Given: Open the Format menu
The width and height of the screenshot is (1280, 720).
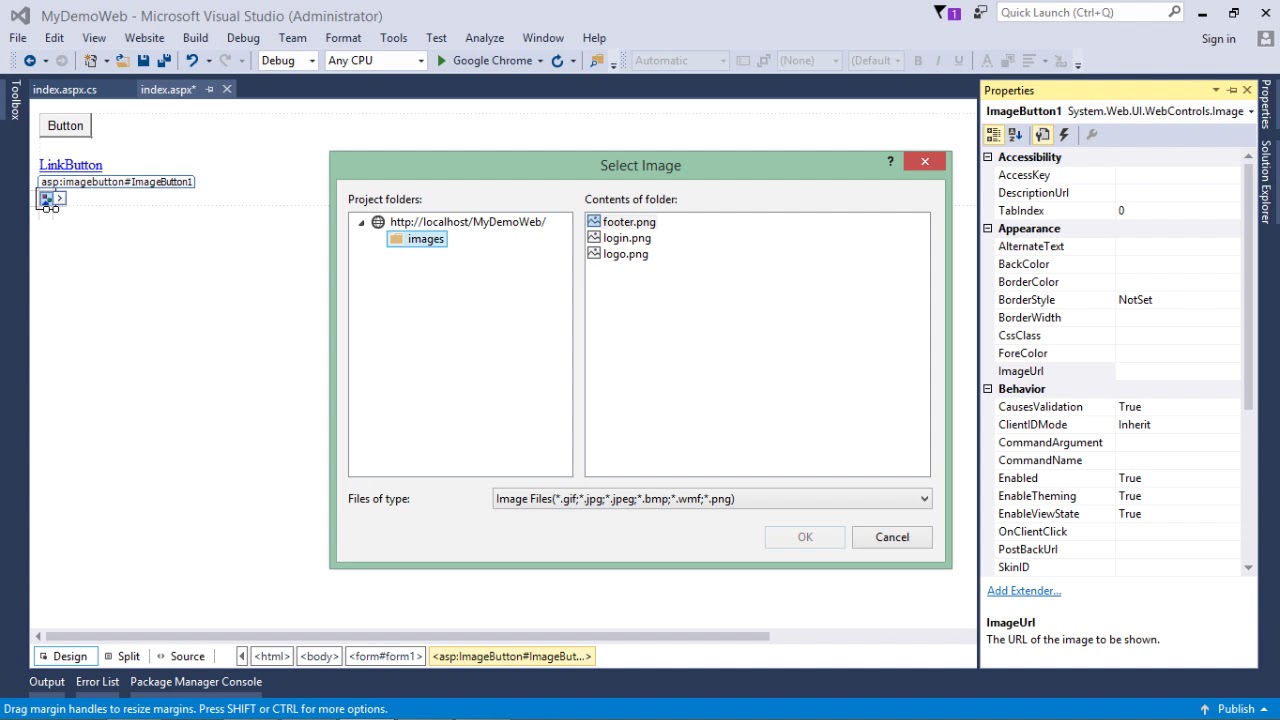Looking at the screenshot, I should coord(343,38).
